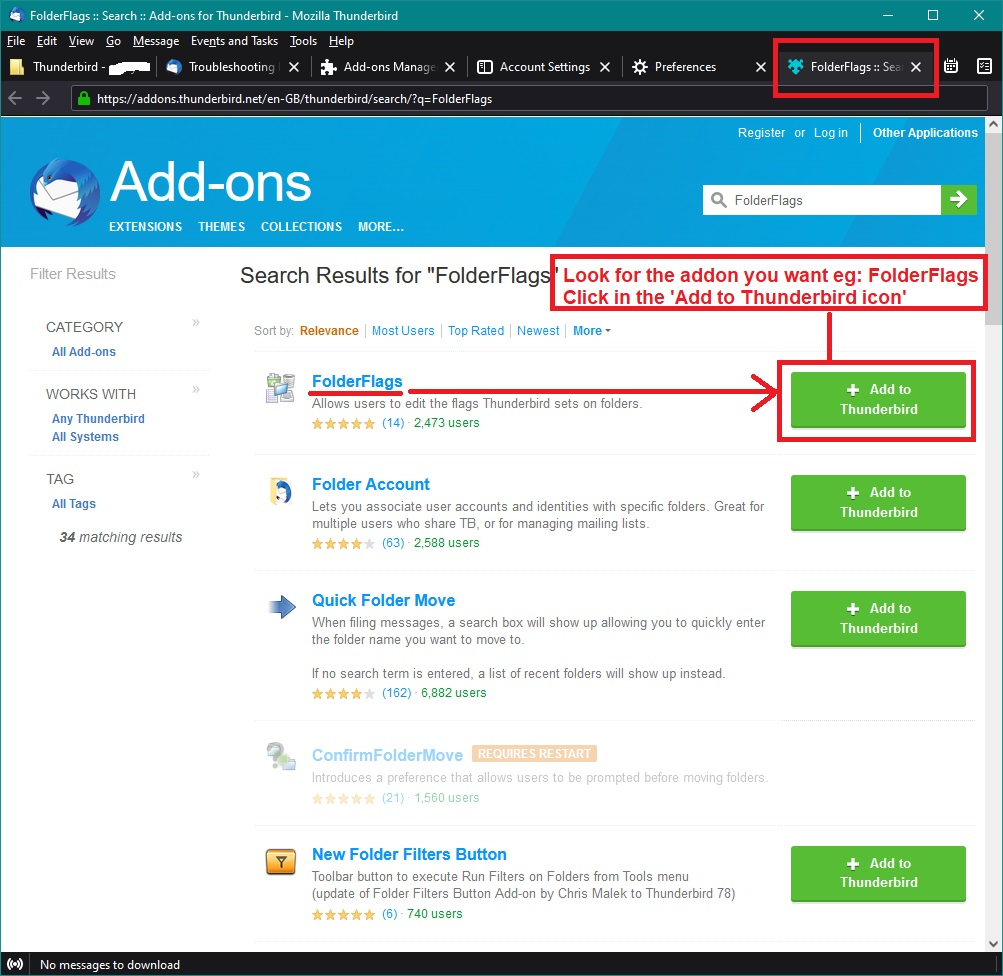Open the ConfirmFolderMove link
Image resolution: width=1003 pixels, height=976 pixels.
coord(387,755)
